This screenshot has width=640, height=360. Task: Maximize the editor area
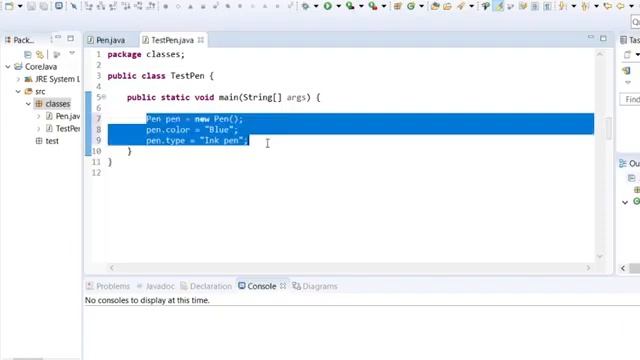tap(603, 38)
